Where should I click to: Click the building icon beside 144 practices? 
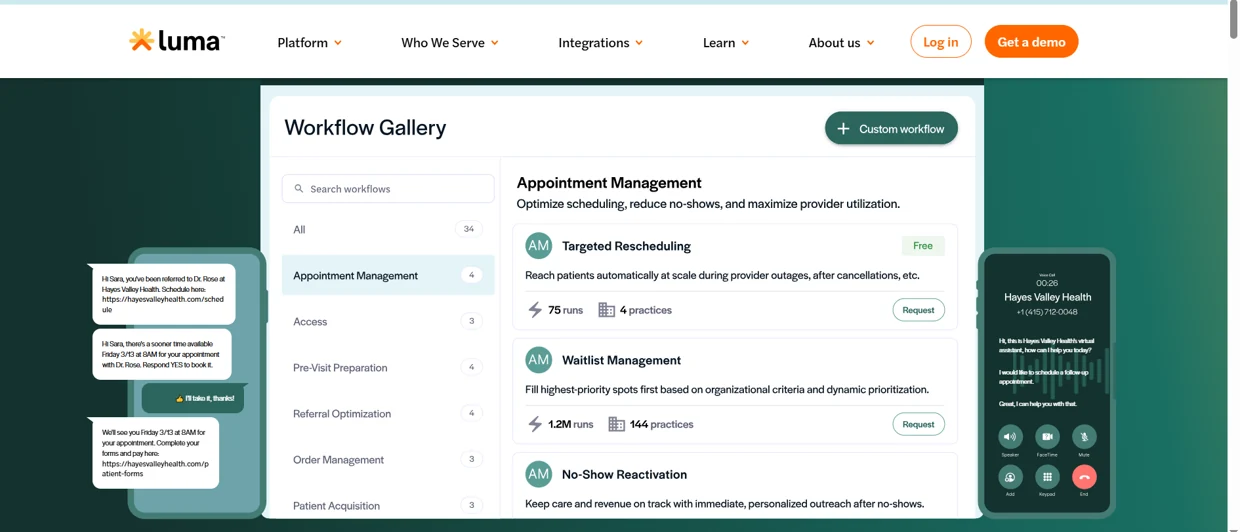click(x=616, y=424)
